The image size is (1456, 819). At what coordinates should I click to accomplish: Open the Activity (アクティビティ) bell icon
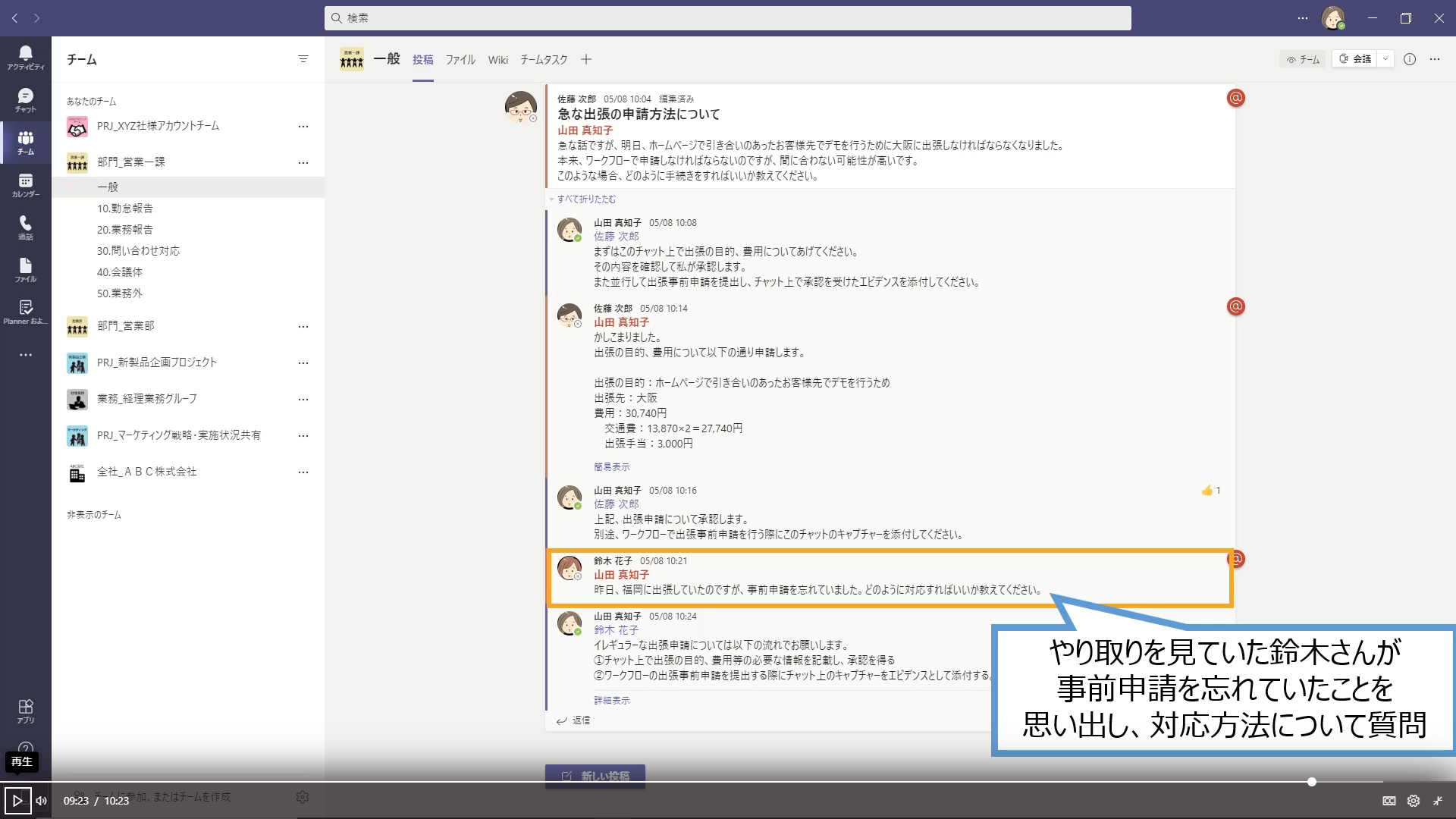click(x=26, y=57)
